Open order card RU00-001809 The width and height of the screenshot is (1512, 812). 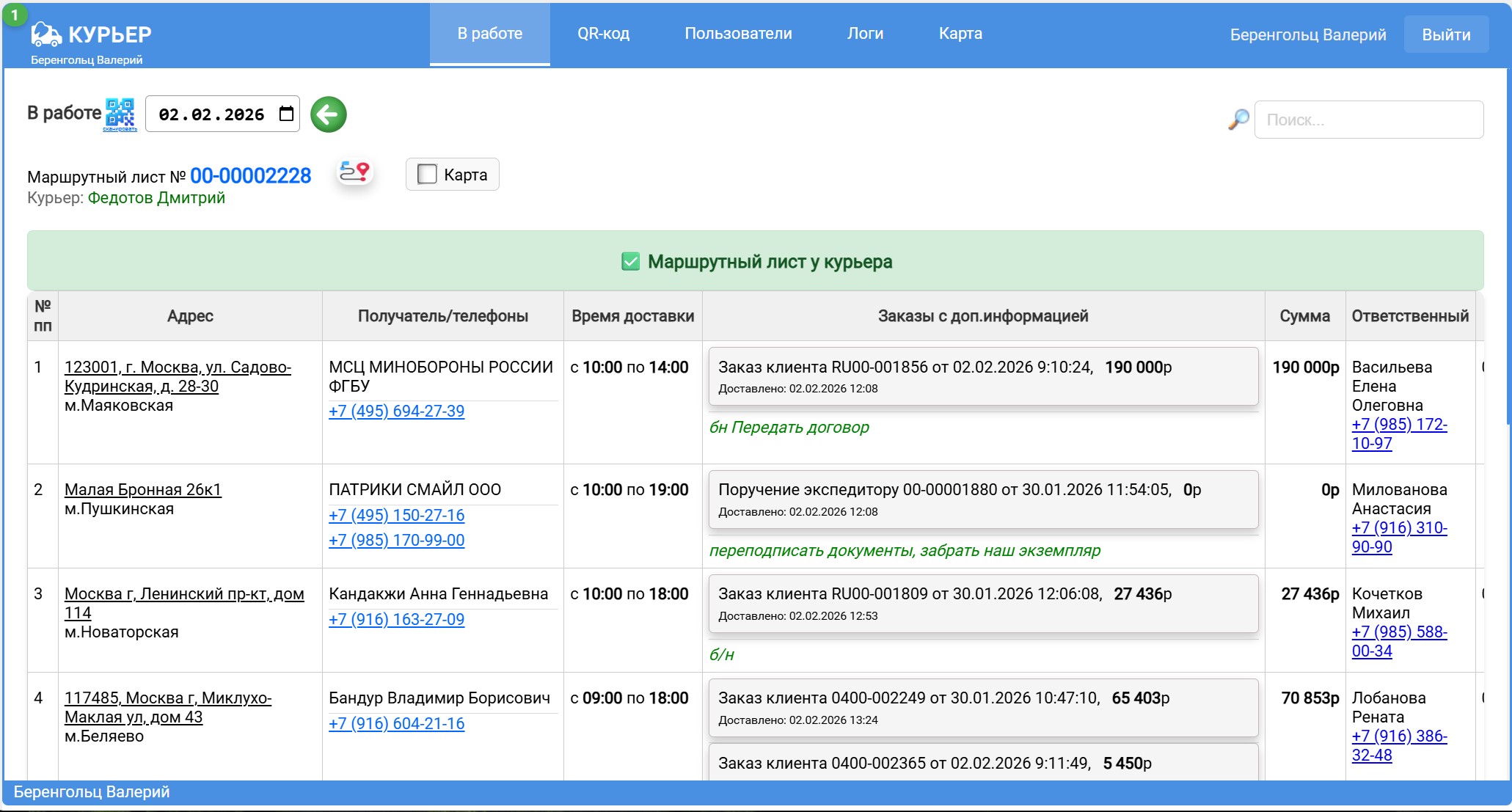pyautogui.click(x=983, y=604)
